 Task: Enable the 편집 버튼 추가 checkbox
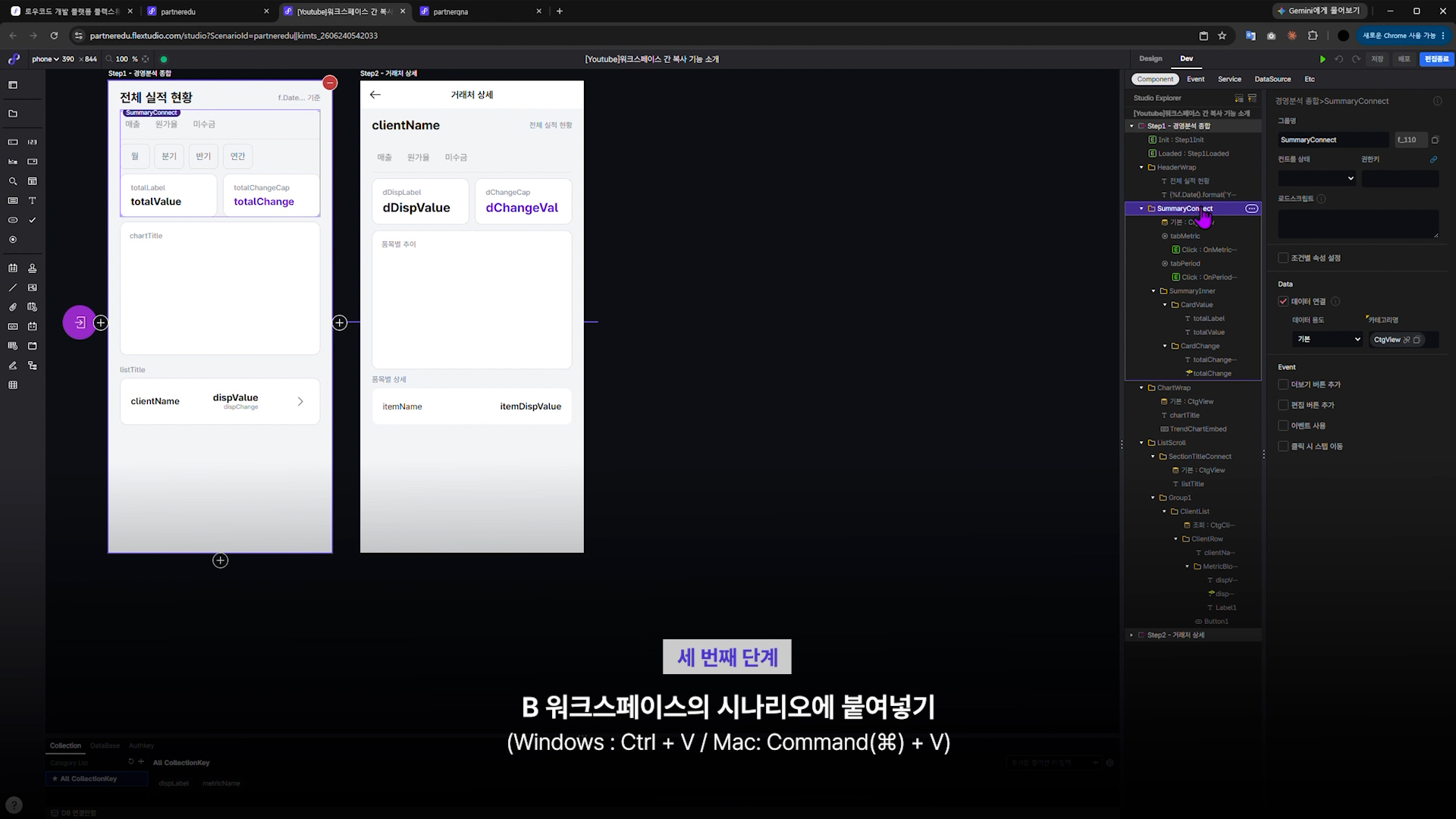[1283, 405]
